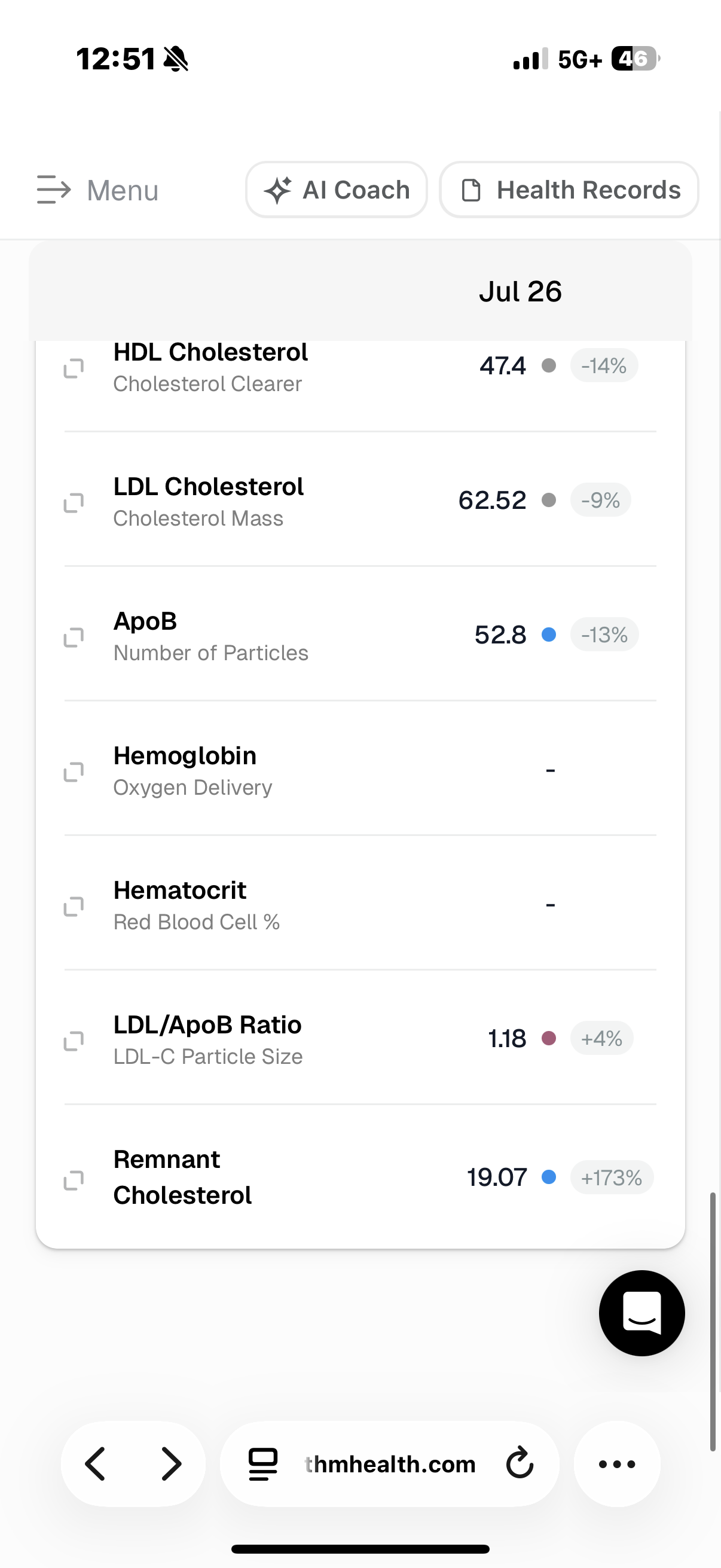The image size is (721, 1568).
Task: Select the Jul 26 column header
Action: point(520,291)
